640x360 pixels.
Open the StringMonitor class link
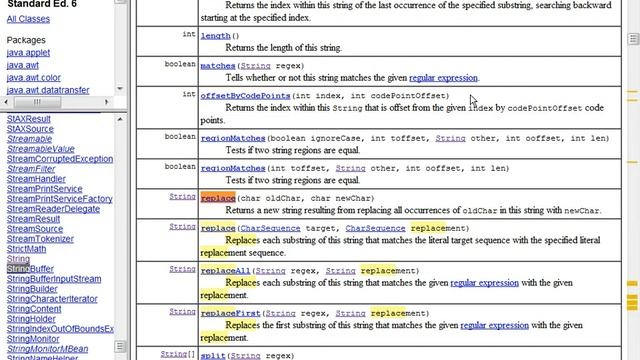coord(33,339)
